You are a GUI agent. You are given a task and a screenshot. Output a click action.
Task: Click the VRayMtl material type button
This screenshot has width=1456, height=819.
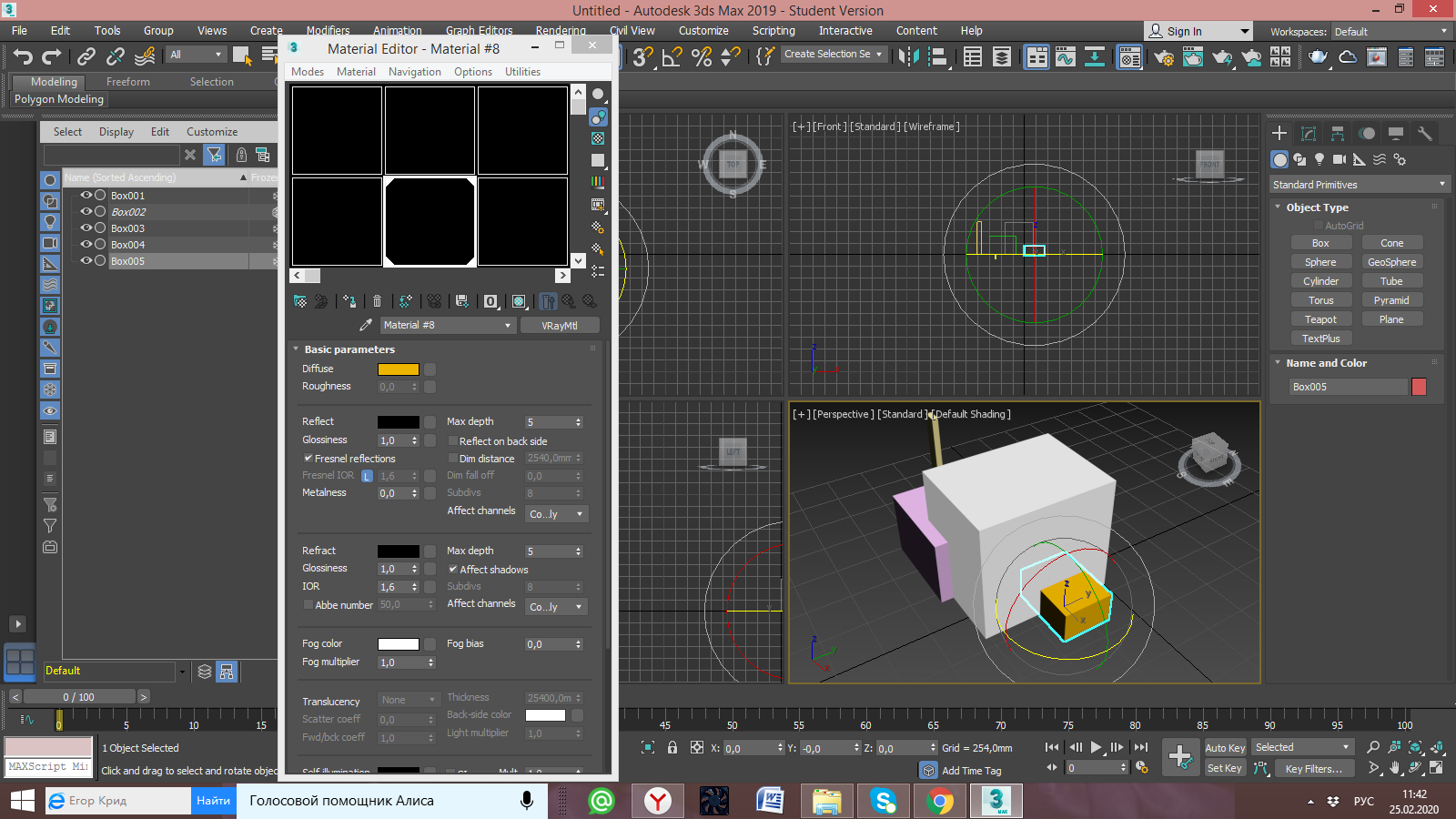(x=560, y=325)
